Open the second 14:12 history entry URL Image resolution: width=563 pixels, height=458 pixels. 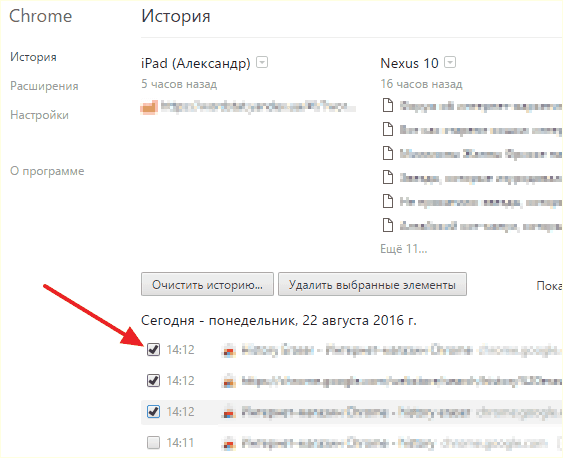coord(402,381)
